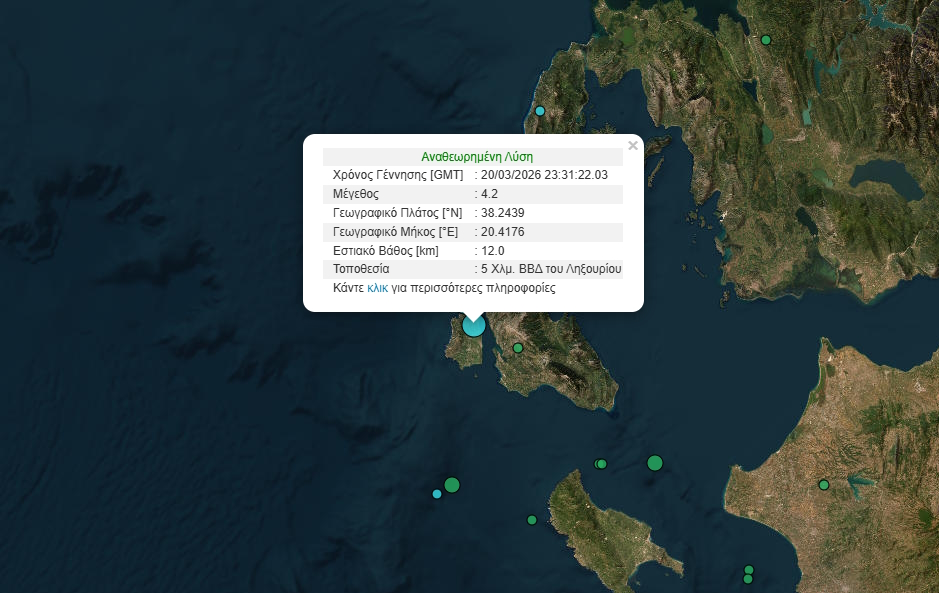The width and height of the screenshot is (939, 593).
Task: Open the 'κλικ' link for more information
Action: pyautogui.click(x=377, y=288)
